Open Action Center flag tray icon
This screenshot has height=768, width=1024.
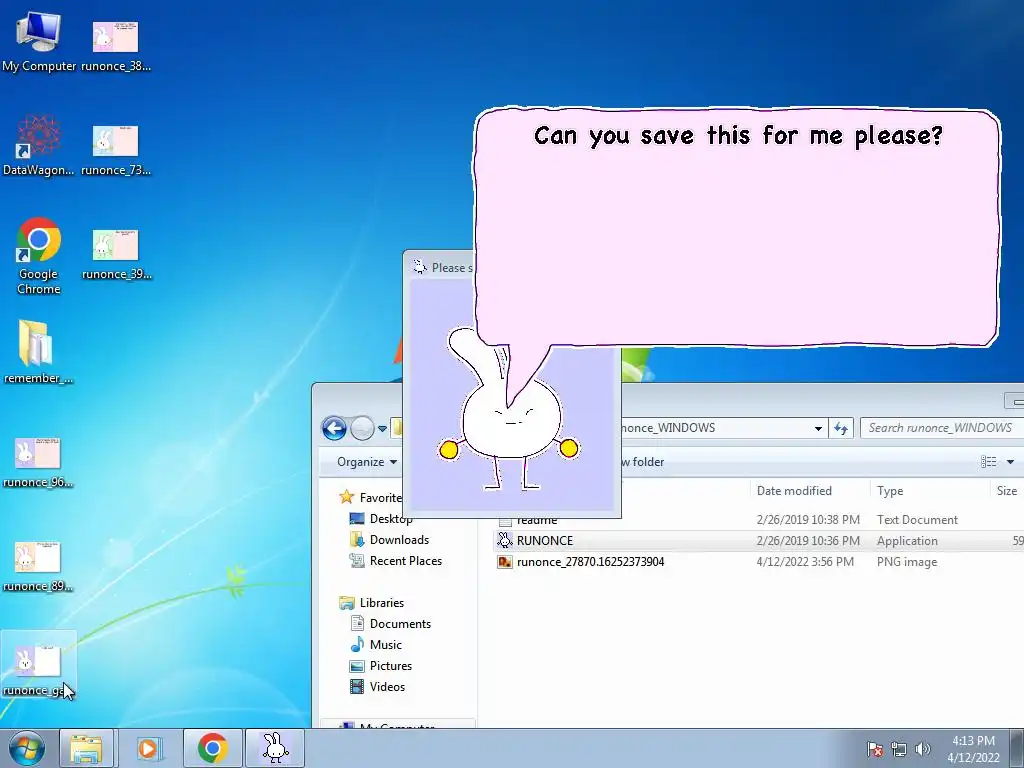click(x=875, y=749)
